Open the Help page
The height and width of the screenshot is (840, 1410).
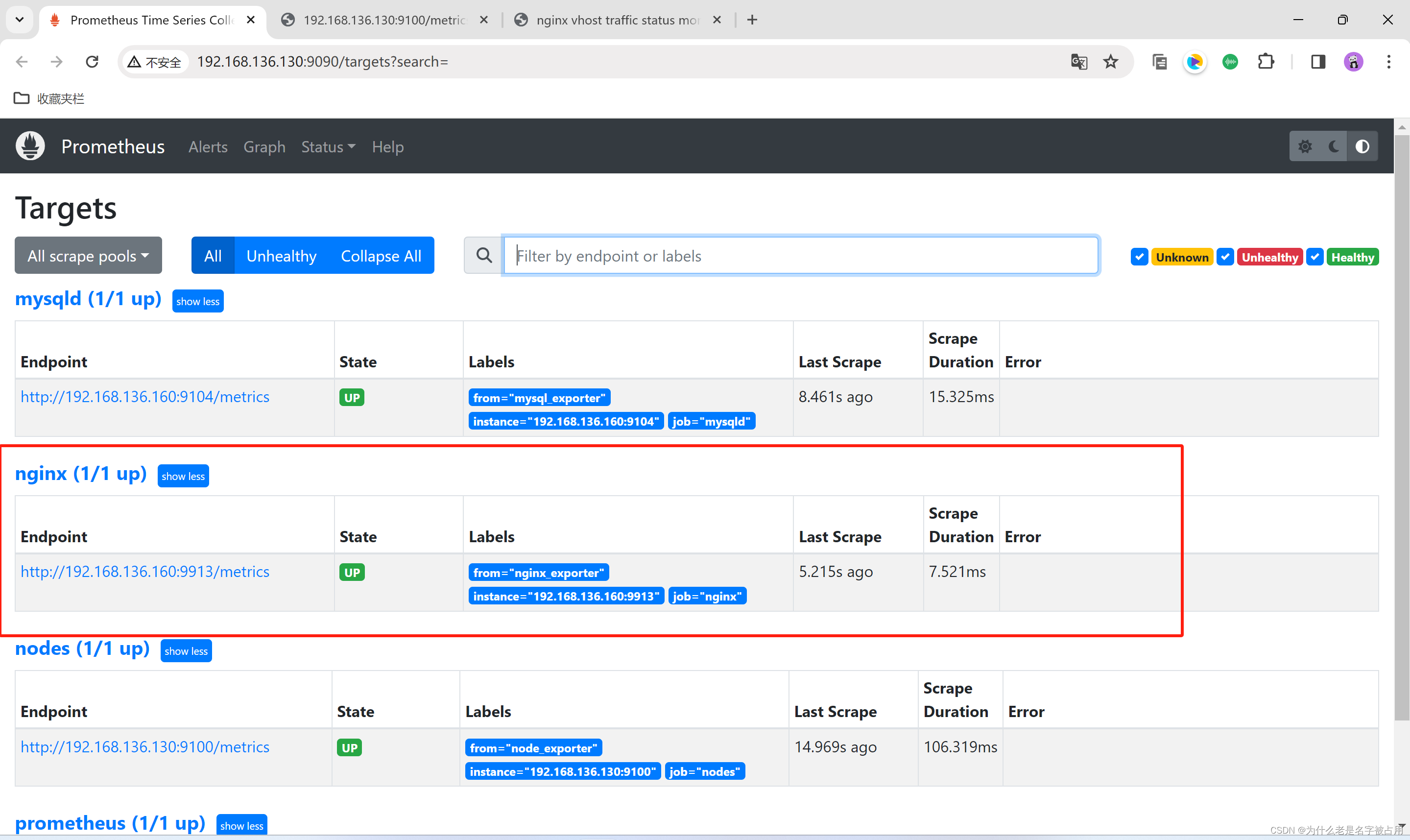click(x=387, y=146)
